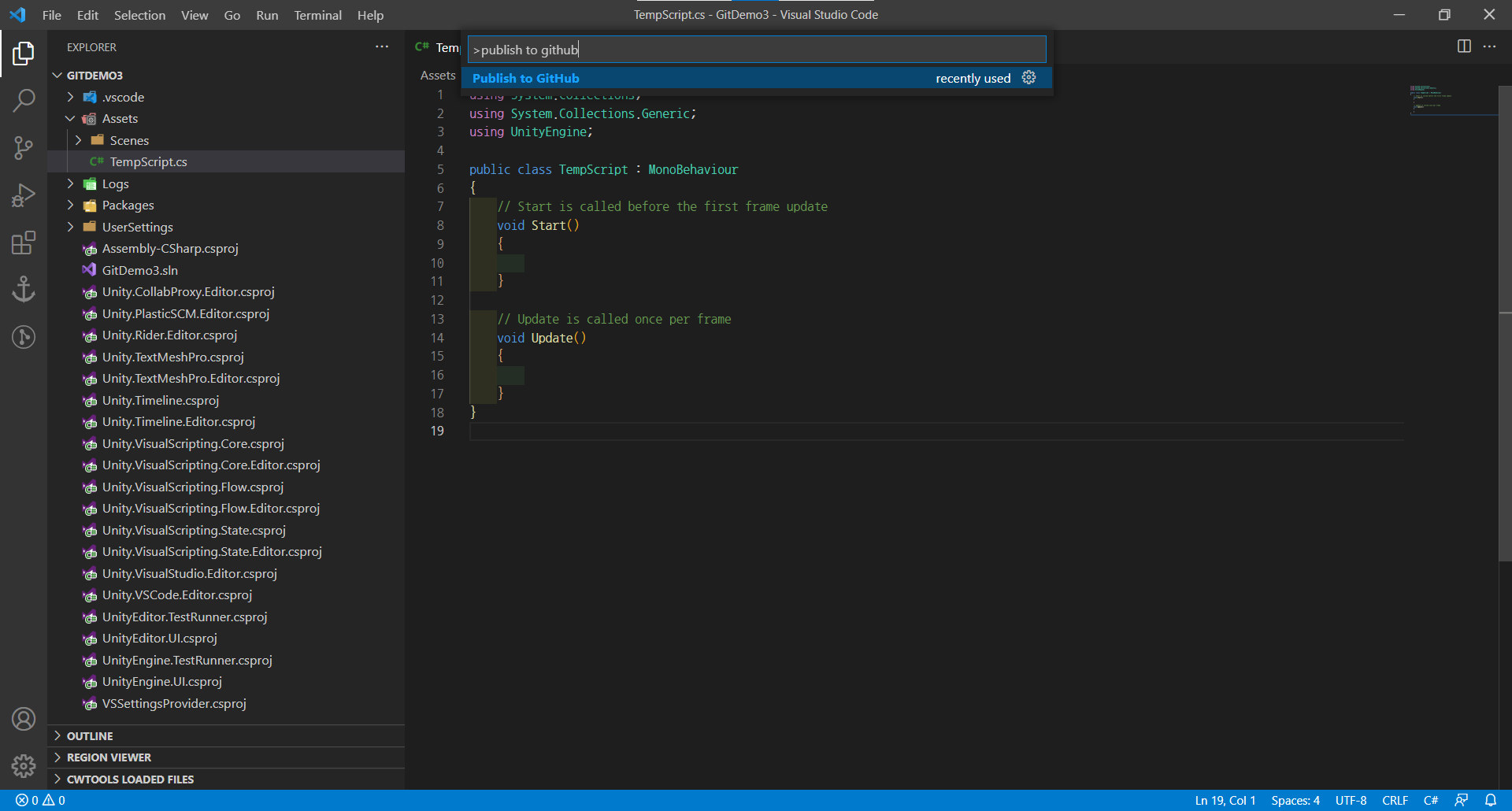Expand the CWTOOLS LOADED FILES section

(226, 780)
